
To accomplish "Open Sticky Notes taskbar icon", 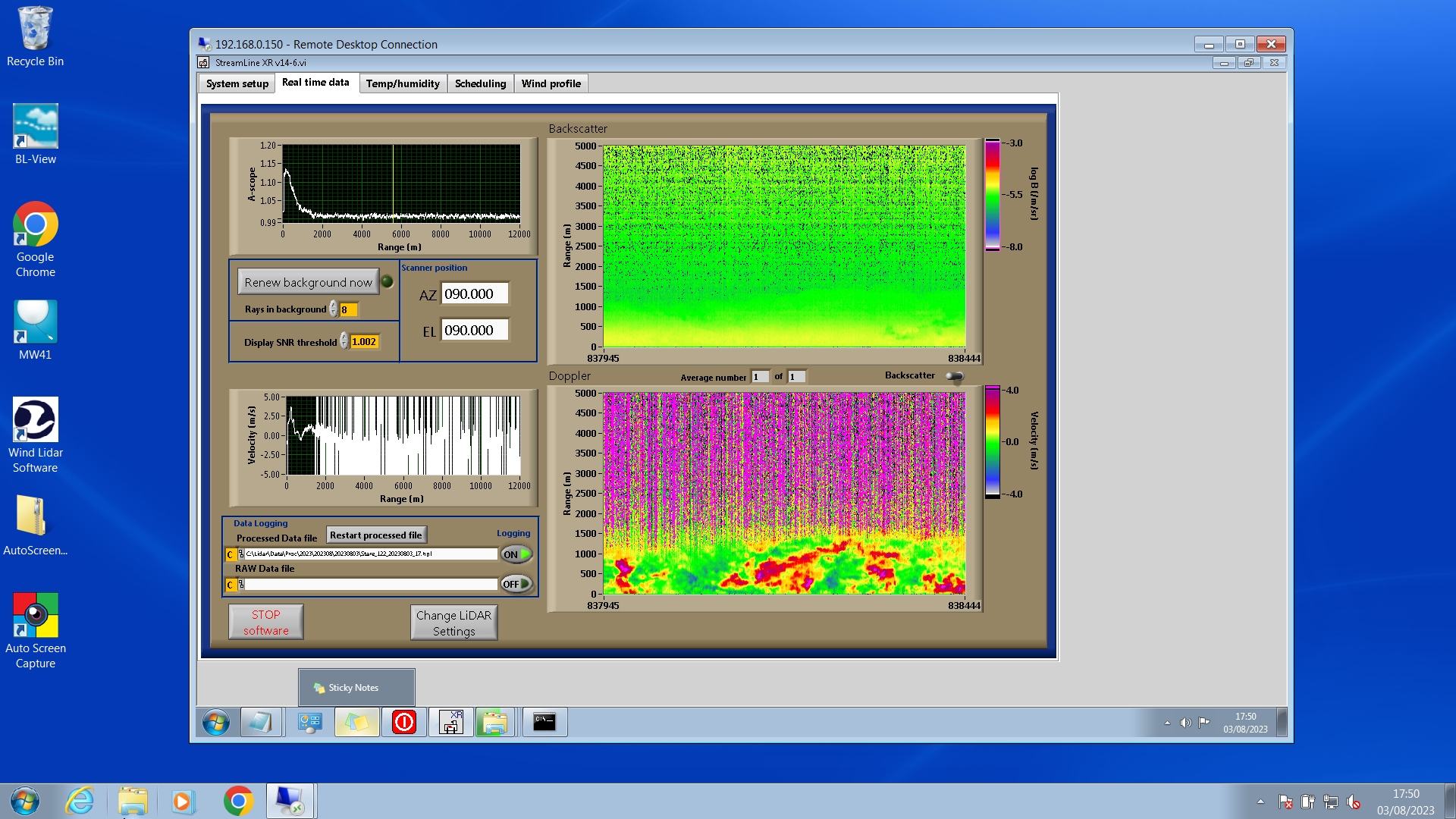I will 356,722.
